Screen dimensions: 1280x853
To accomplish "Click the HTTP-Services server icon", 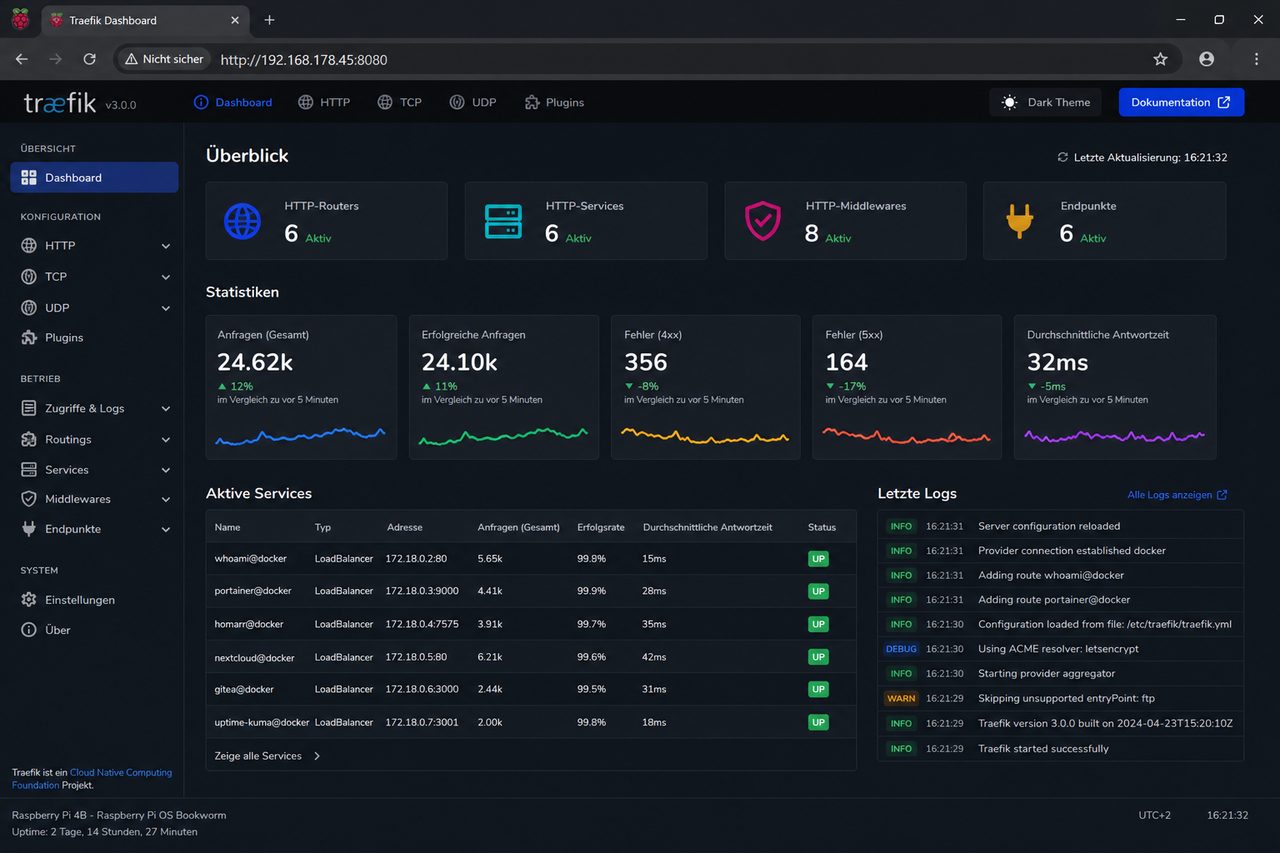I will point(503,221).
